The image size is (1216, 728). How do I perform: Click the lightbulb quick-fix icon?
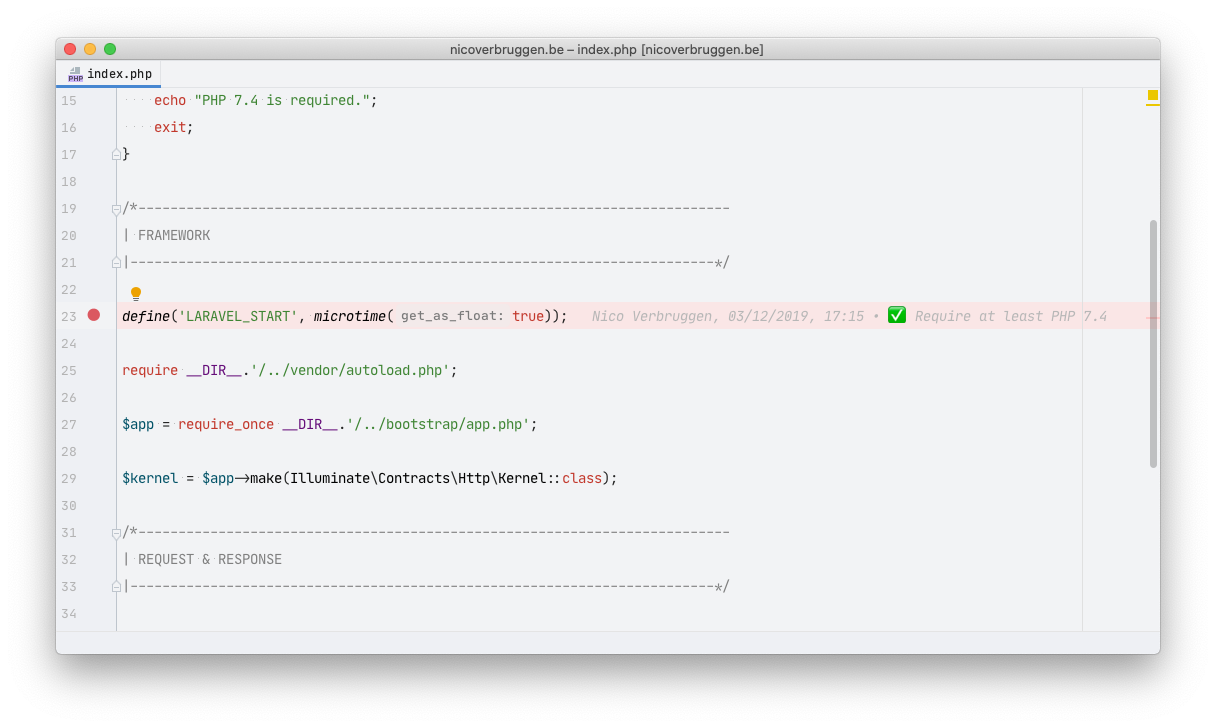coord(136,294)
